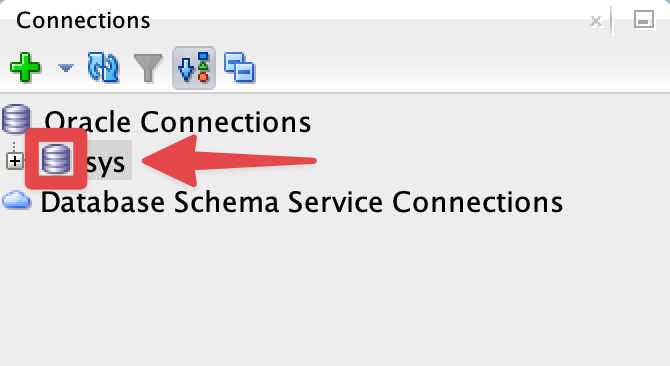The height and width of the screenshot is (366, 670).
Task: Select the sys connection label
Action: 106,163
